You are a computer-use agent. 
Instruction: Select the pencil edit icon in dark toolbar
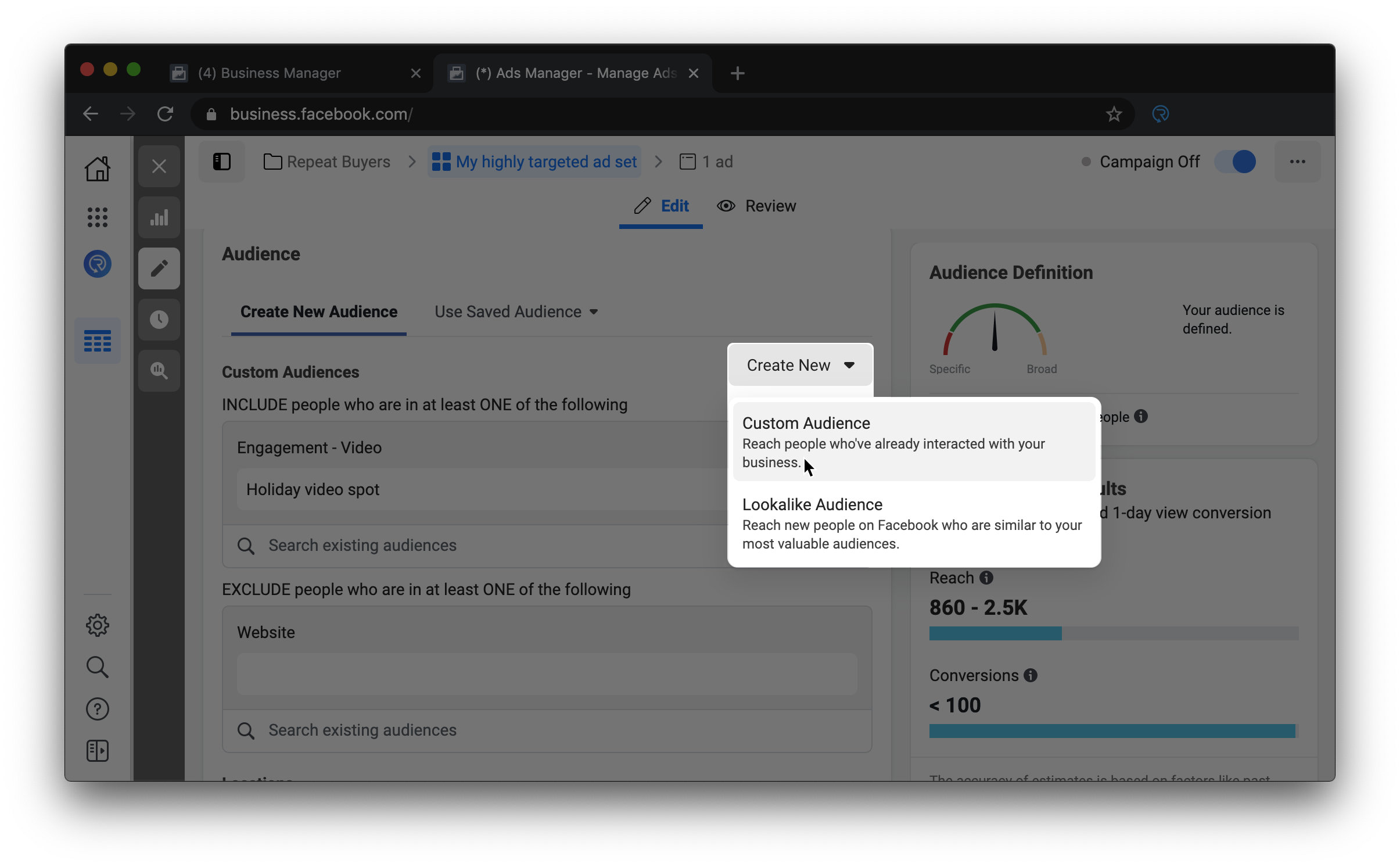pyautogui.click(x=159, y=268)
